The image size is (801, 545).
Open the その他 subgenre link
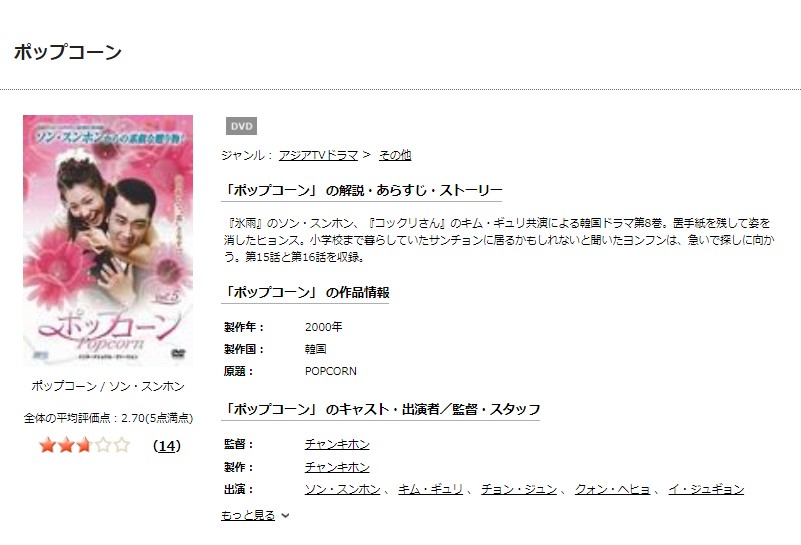[395, 155]
